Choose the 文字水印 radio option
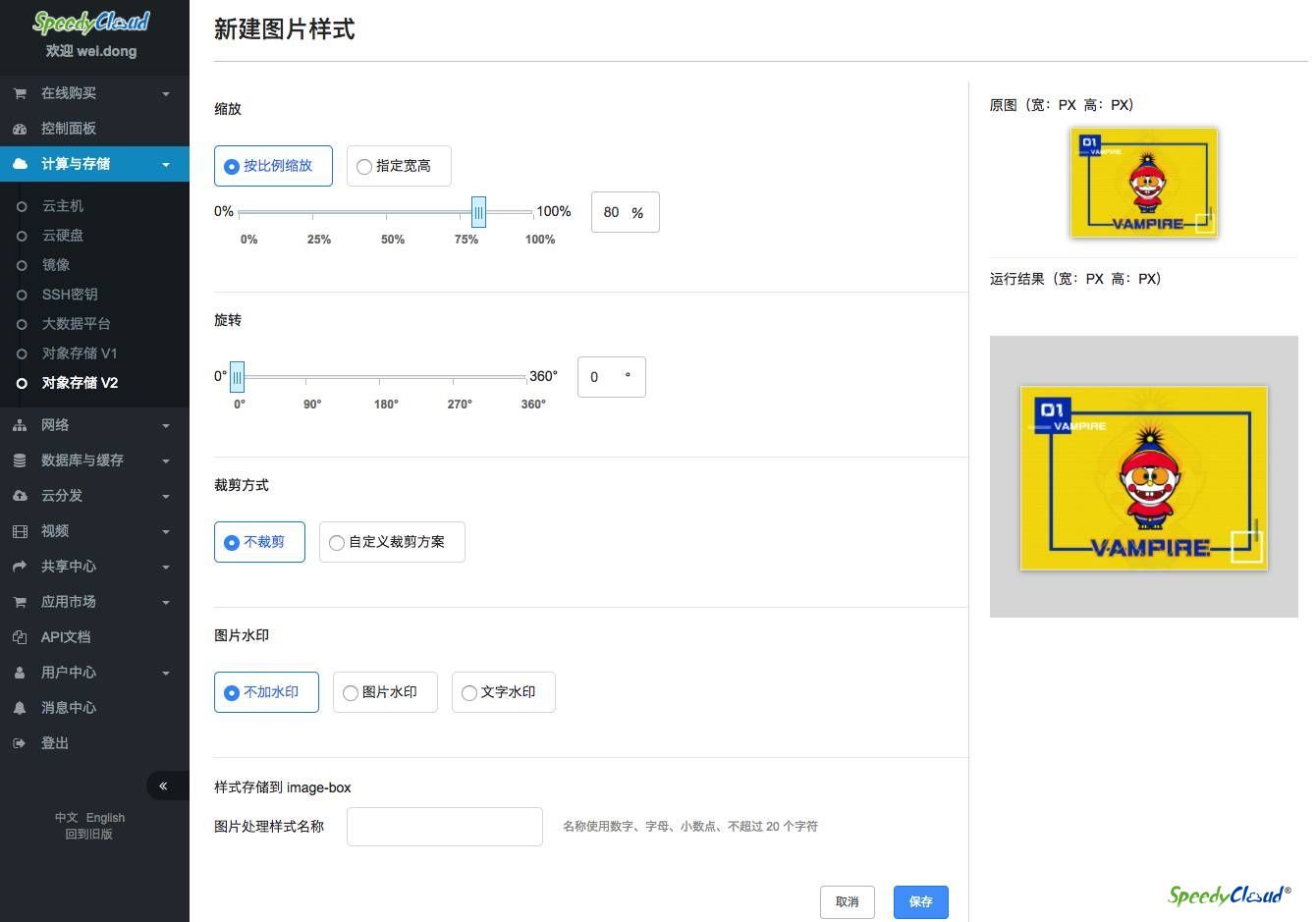The height and width of the screenshot is (922, 1316). coord(504,692)
